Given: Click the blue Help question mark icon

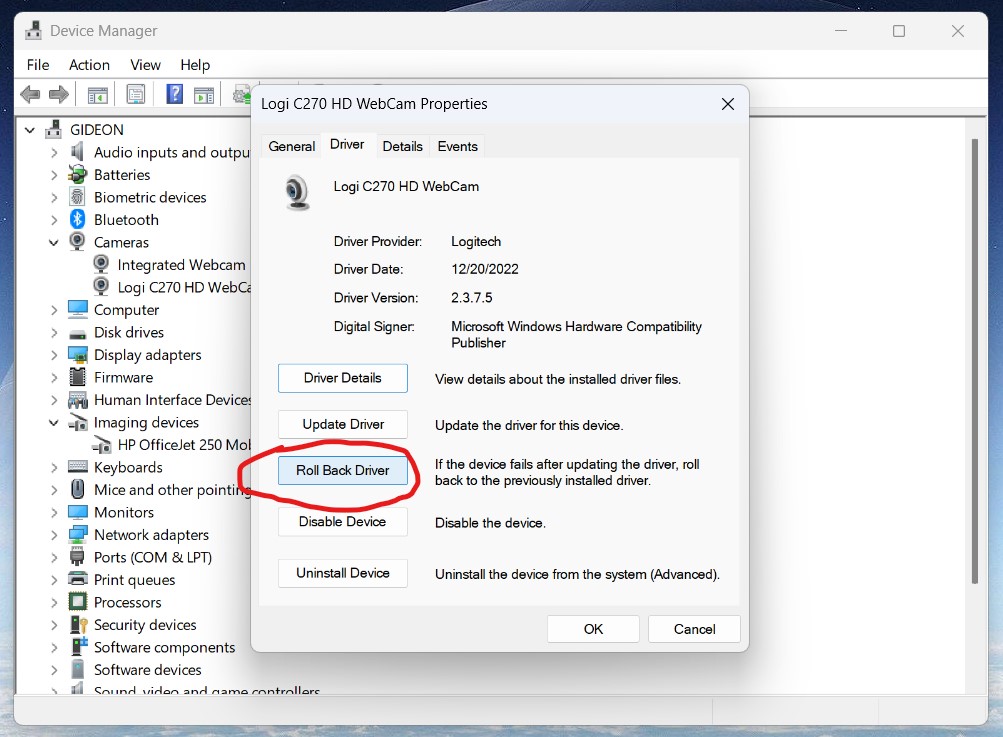Looking at the screenshot, I should tap(174, 95).
